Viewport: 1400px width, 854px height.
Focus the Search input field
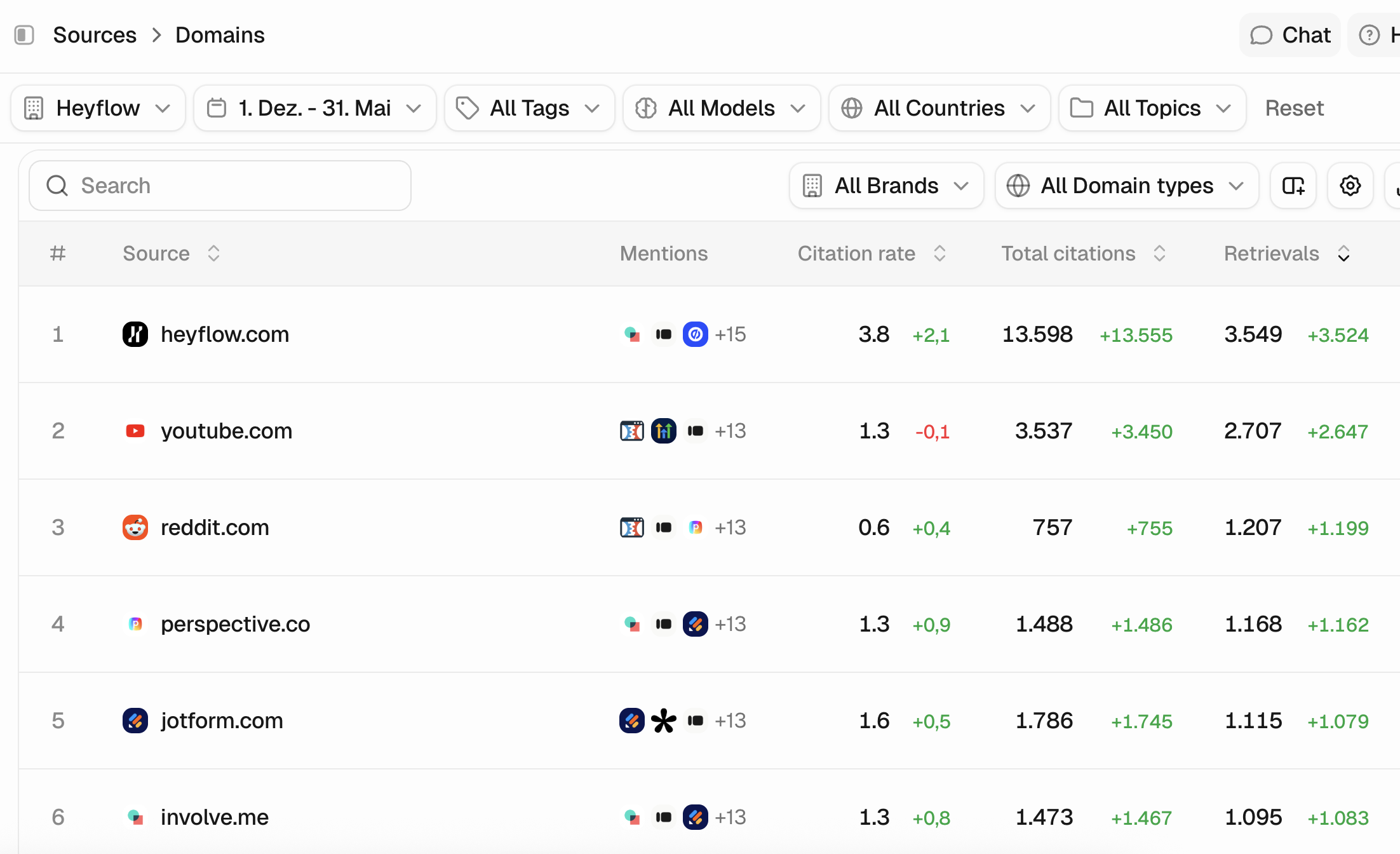point(220,186)
